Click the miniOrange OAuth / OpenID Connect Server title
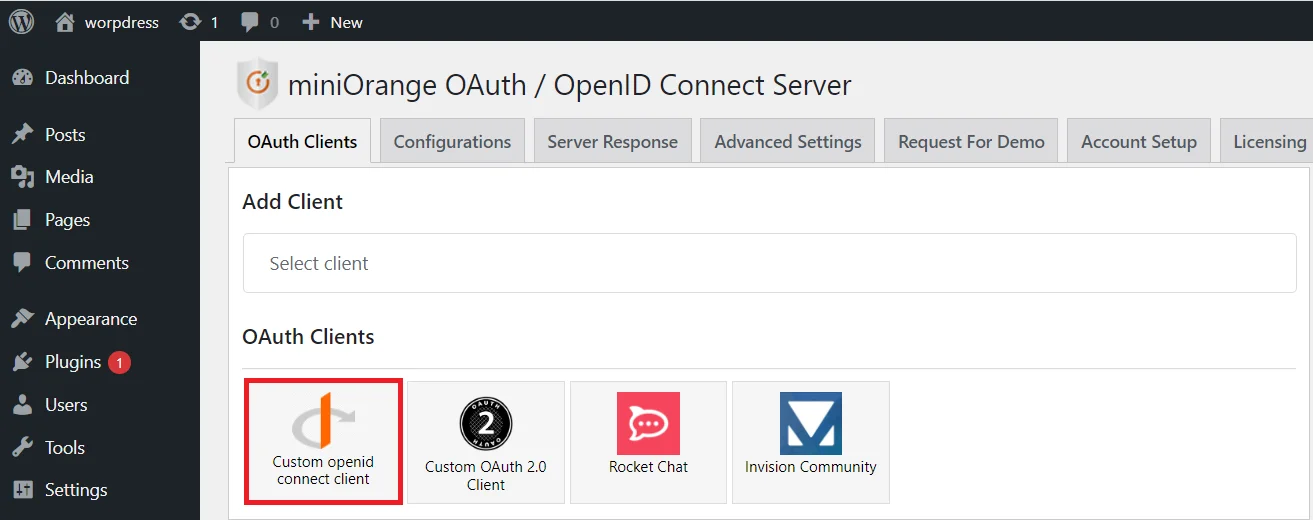The height and width of the screenshot is (520, 1313). [x=570, y=85]
